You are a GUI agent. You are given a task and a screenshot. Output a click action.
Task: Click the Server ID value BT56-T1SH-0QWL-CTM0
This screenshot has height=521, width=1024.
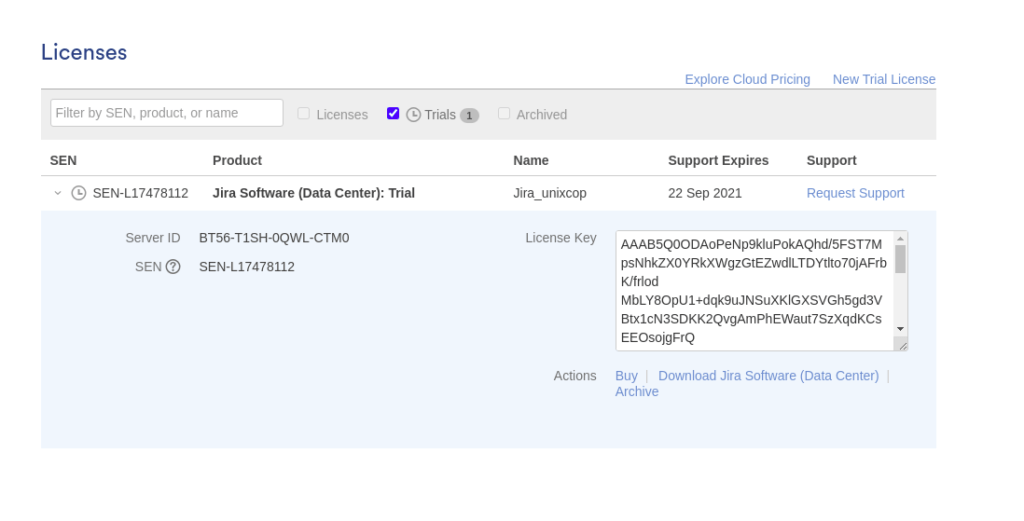coord(274,238)
